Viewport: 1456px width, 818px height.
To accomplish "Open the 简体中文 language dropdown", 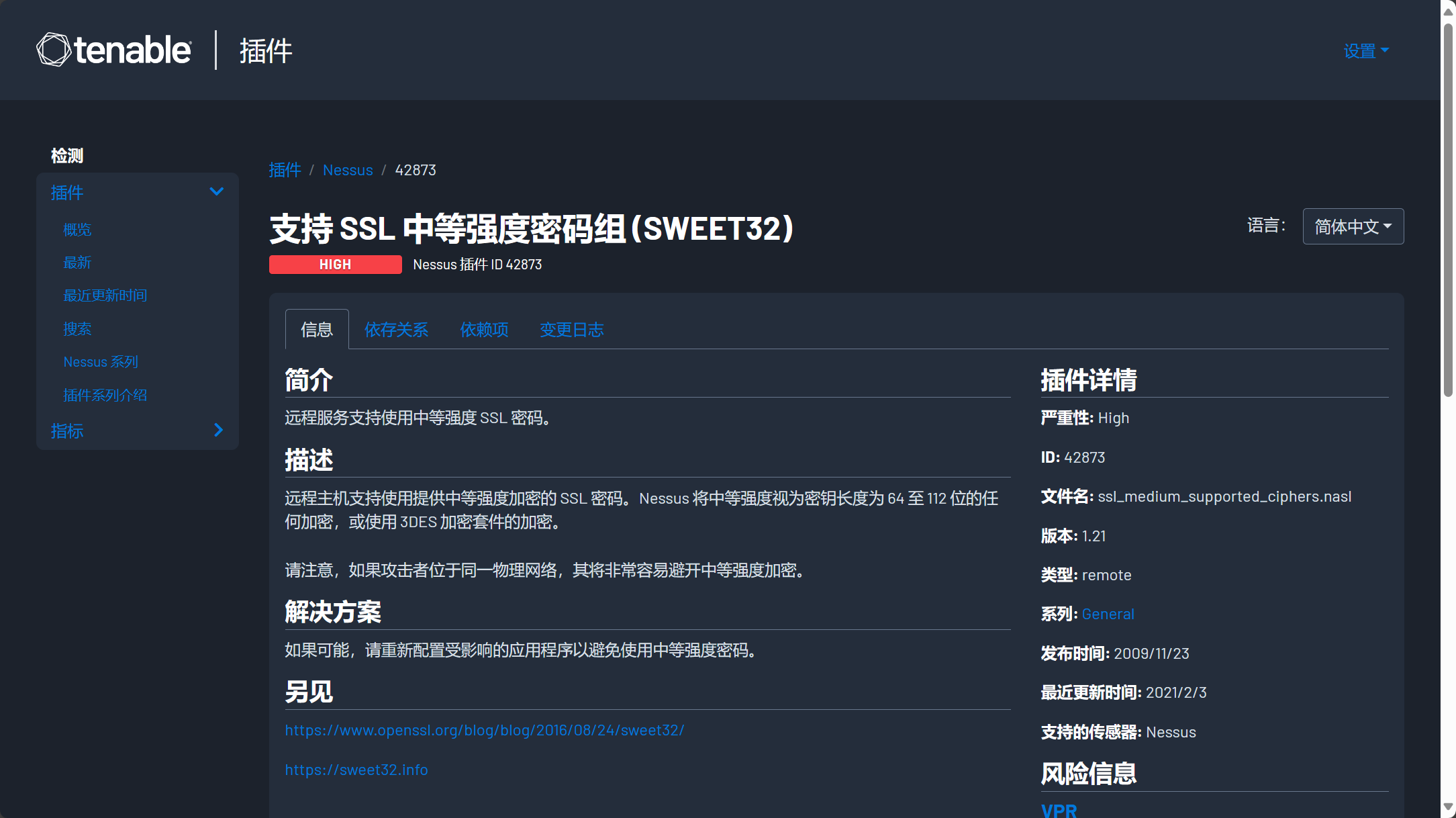I will (1352, 226).
